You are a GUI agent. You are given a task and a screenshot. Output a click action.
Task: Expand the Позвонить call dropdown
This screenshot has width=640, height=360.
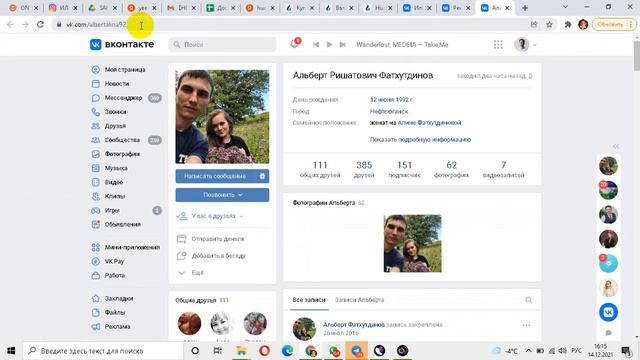click(x=222, y=195)
